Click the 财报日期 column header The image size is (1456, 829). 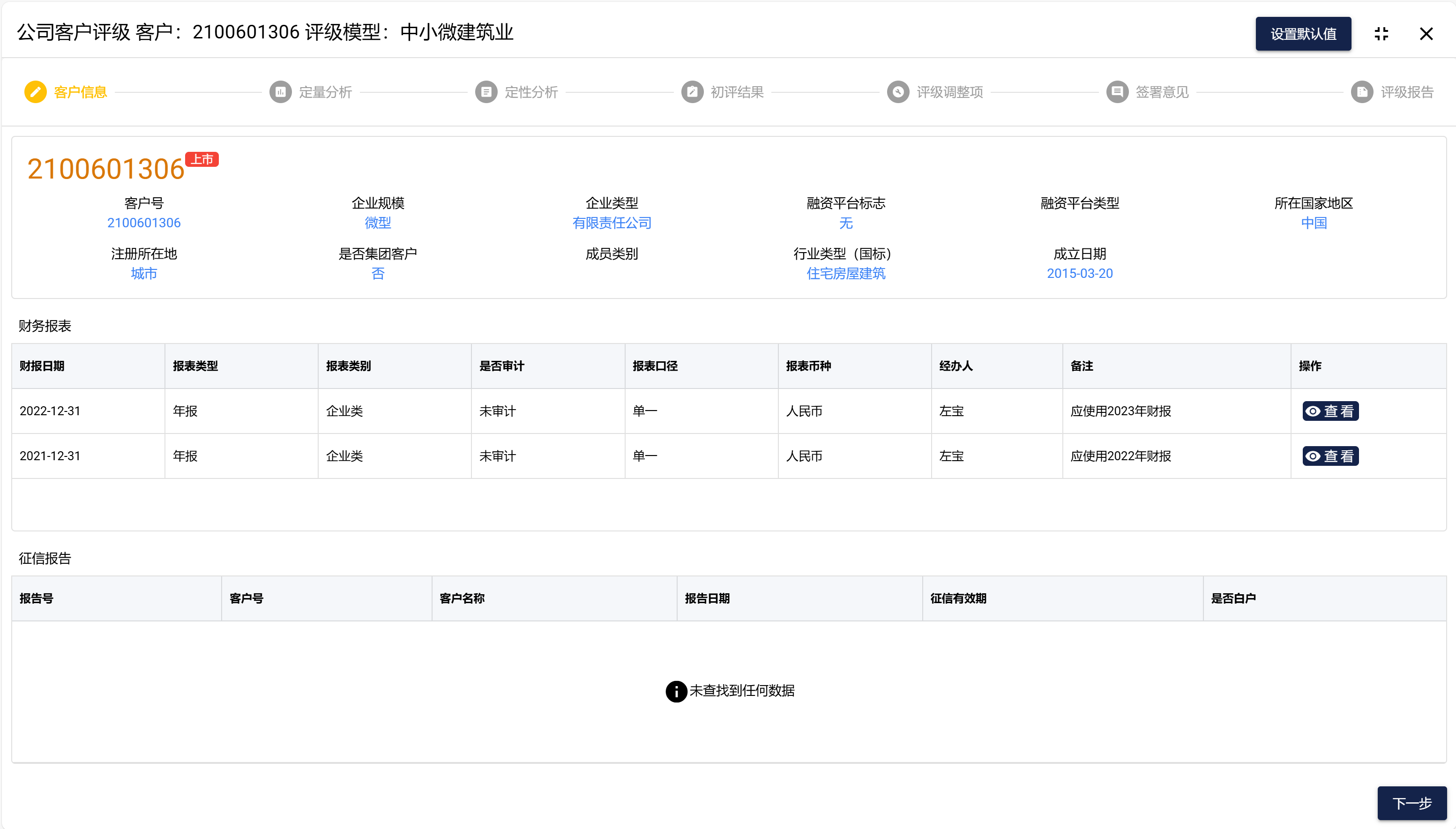pos(42,366)
